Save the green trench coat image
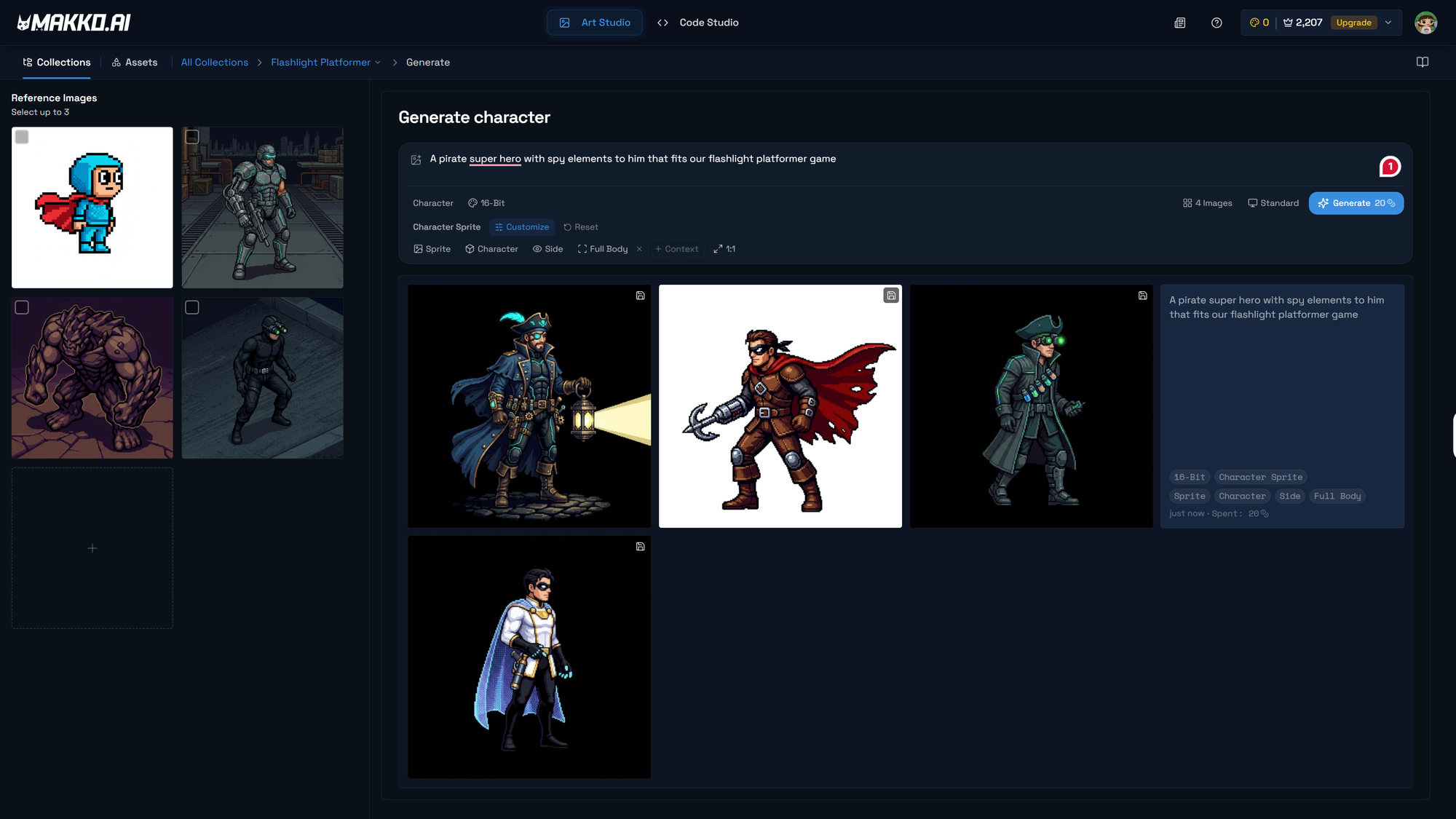 coord(1142,296)
